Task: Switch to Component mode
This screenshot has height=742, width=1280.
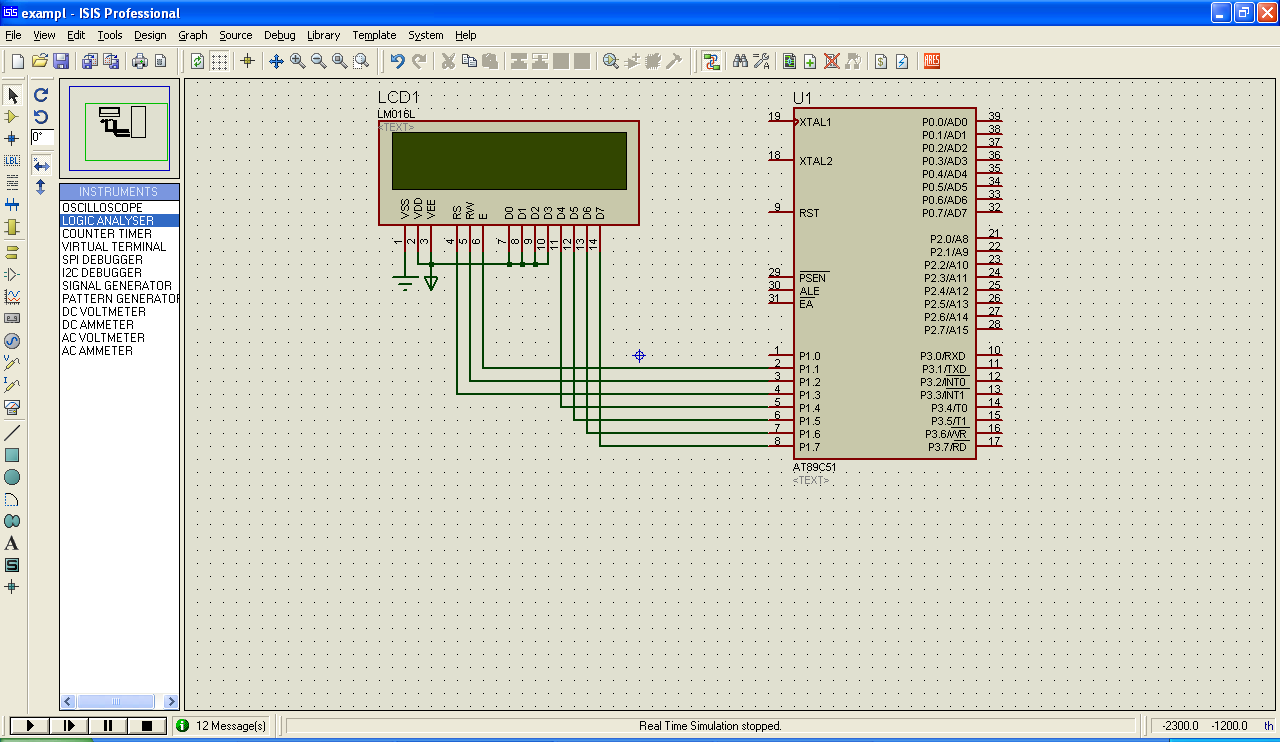Action: 12,117
